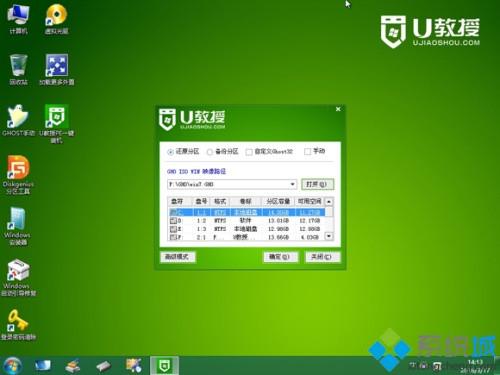Click the 确定 button
This screenshot has height=375, width=500.
click(x=280, y=257)
